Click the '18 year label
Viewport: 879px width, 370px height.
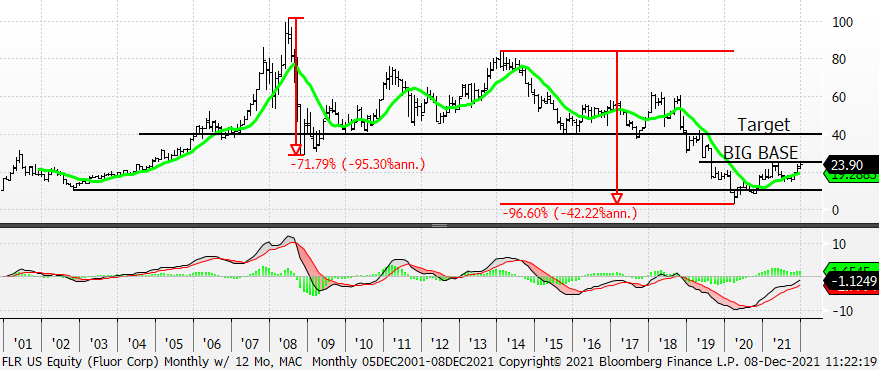[667, 343]
